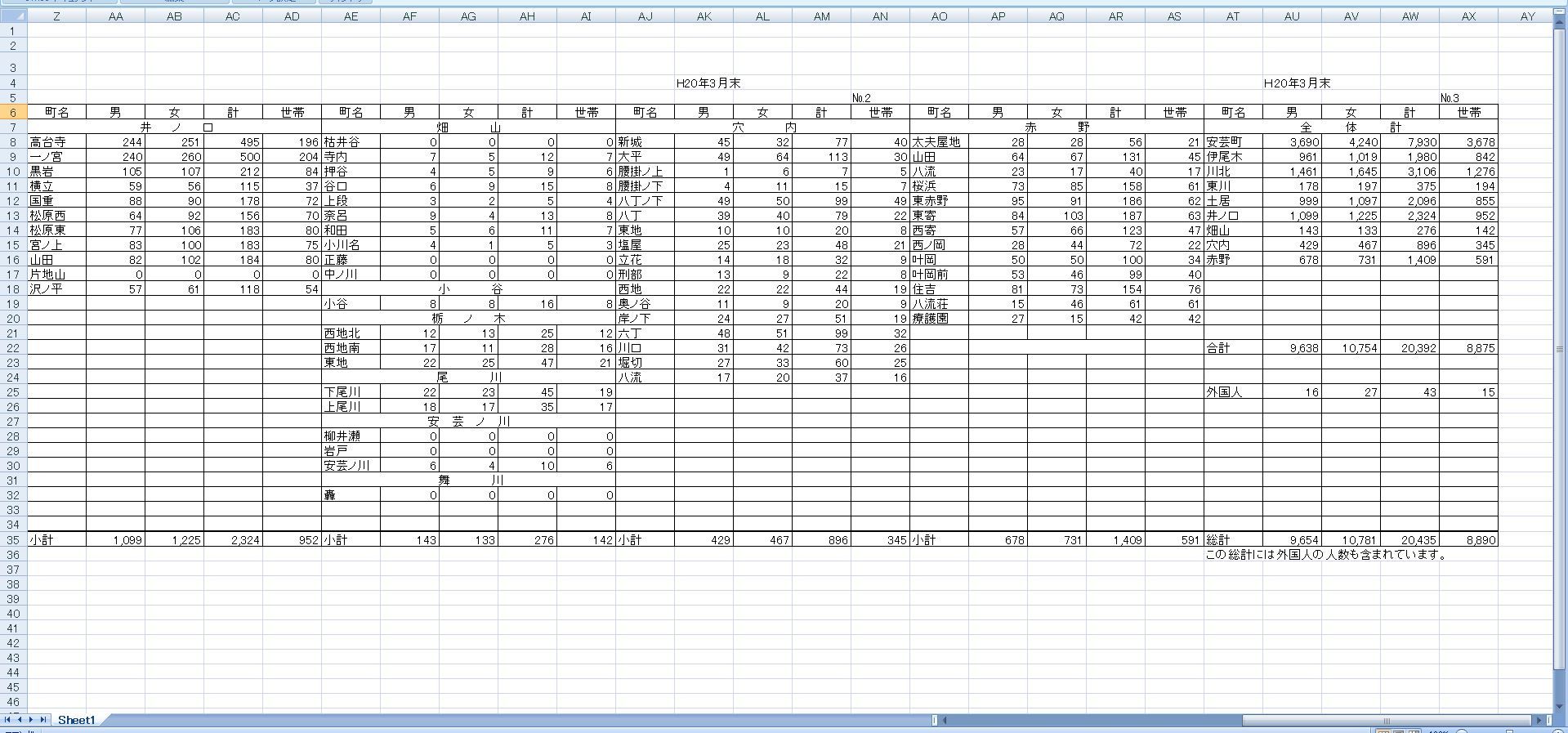This screenshot has height=733, width=1568.
Task: Select column AT header
Action: click(1233, 16)
